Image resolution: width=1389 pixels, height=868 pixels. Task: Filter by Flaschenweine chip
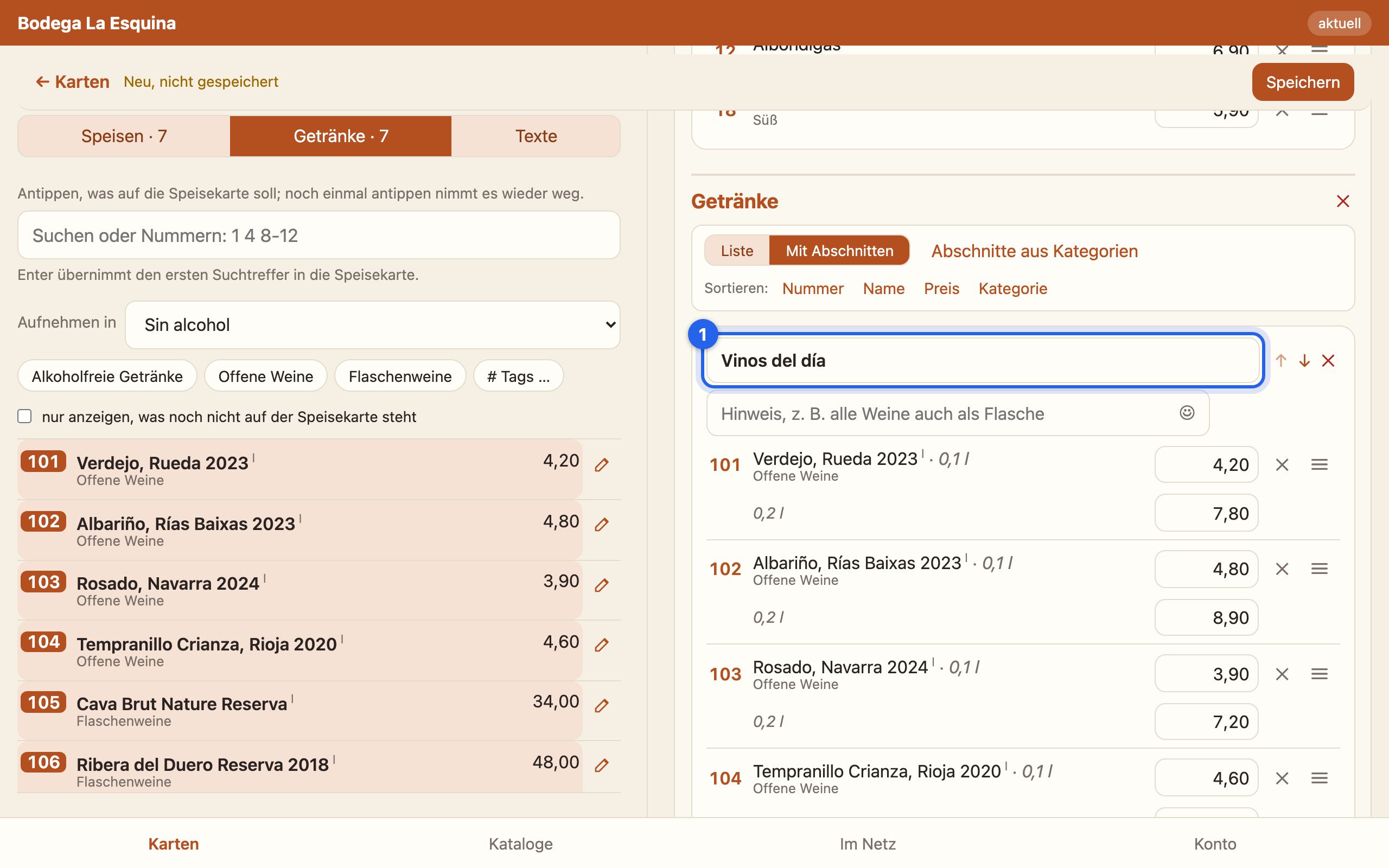(x=400, y=376)
